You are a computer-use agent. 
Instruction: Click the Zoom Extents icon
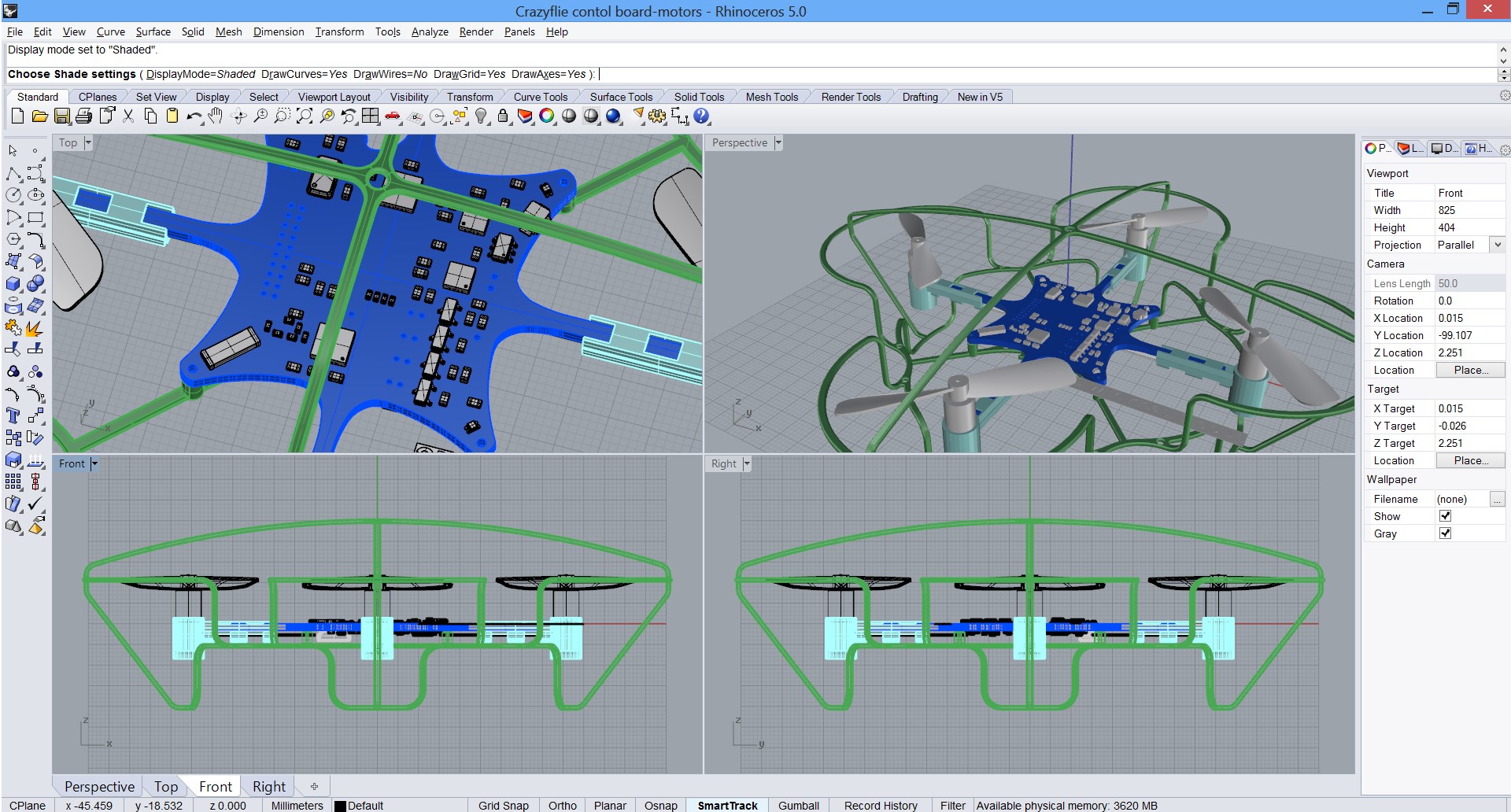tap(304, 116)
